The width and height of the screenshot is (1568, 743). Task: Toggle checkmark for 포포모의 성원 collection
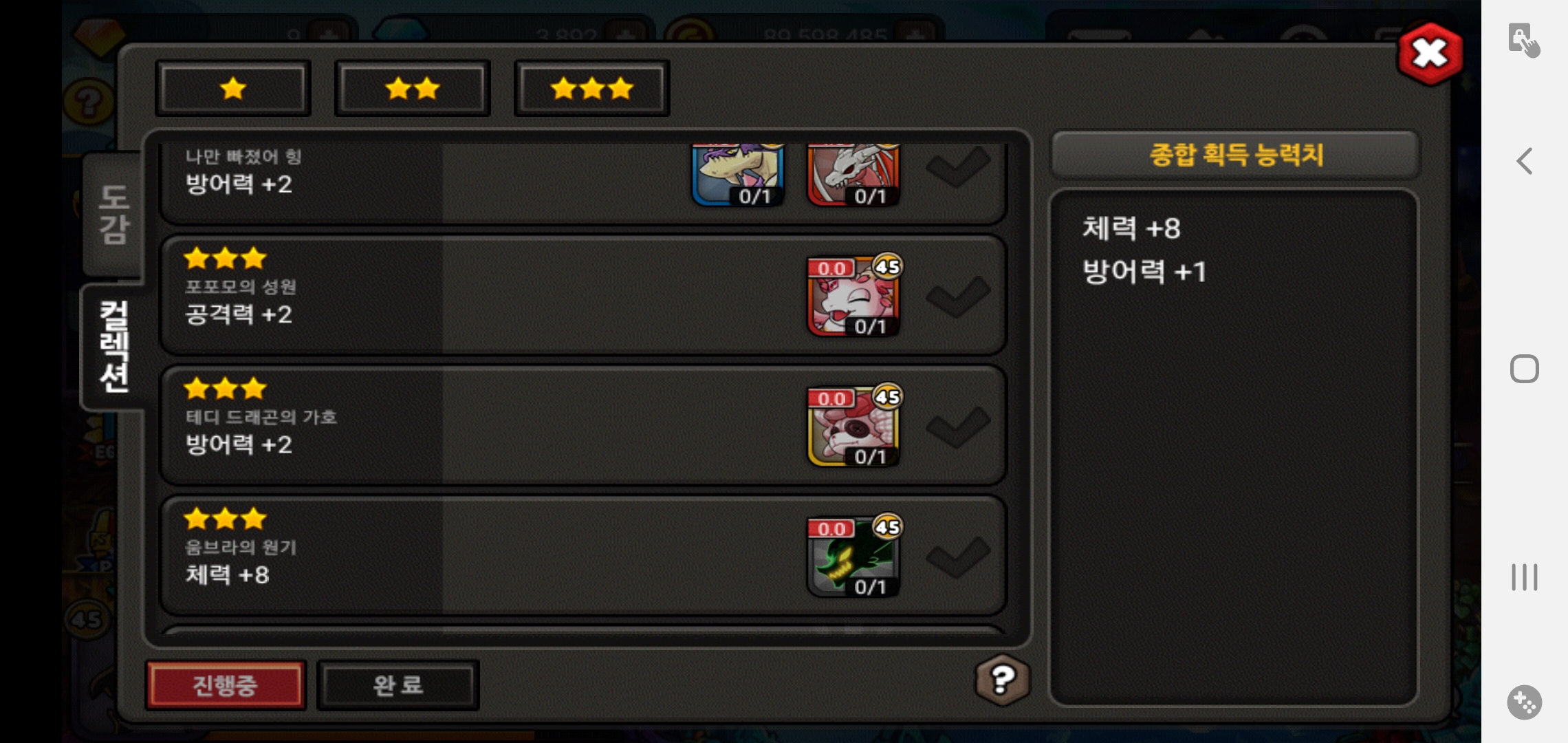click(958, 297)
